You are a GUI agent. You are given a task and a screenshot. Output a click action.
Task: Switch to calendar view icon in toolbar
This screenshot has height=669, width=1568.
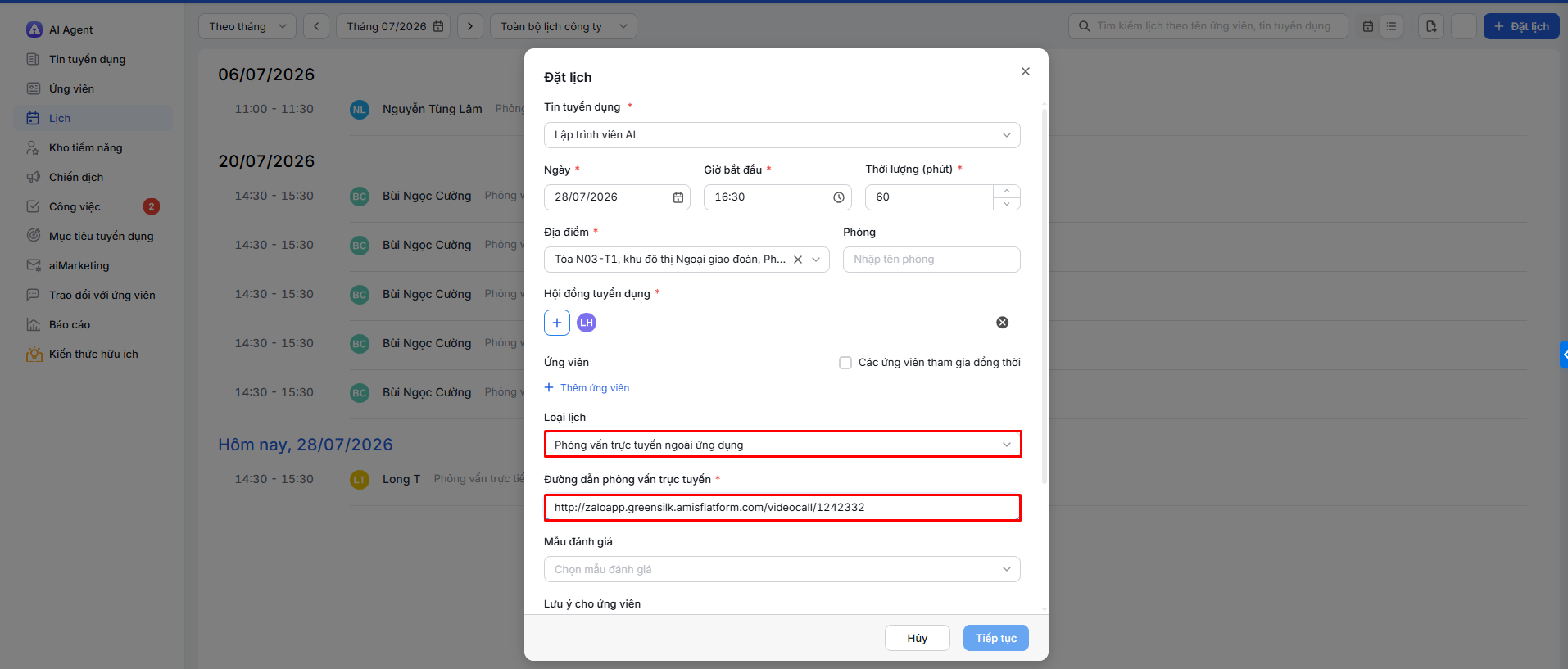click(1368, 26)
